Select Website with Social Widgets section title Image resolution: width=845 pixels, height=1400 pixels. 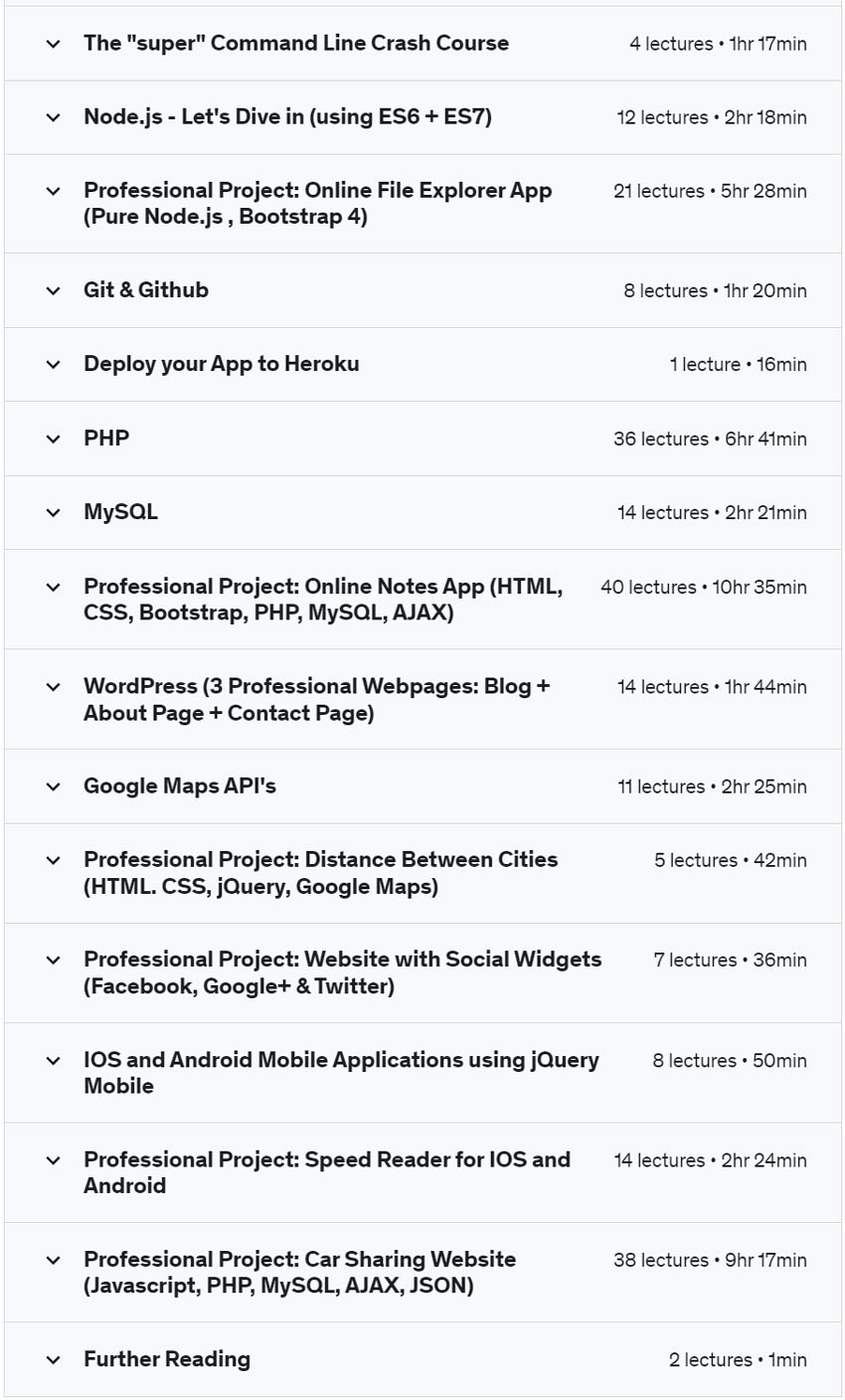click(342, 972)
